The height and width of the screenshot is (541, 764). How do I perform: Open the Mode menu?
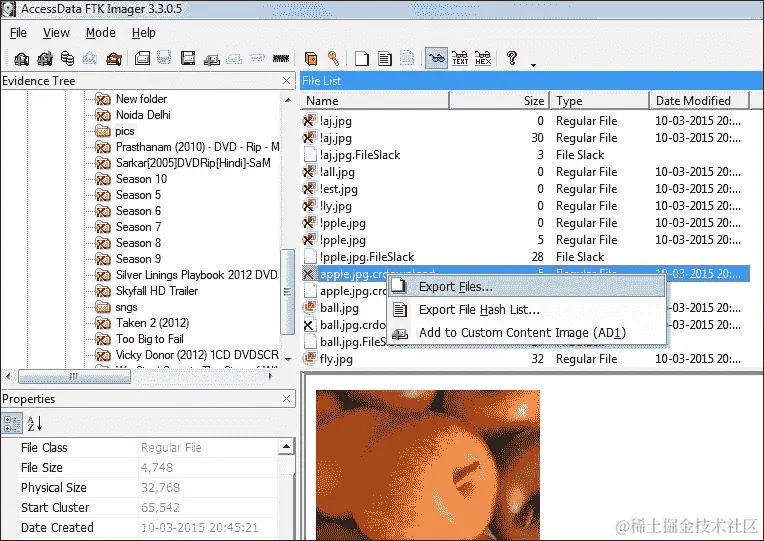[x=101, y=33]
